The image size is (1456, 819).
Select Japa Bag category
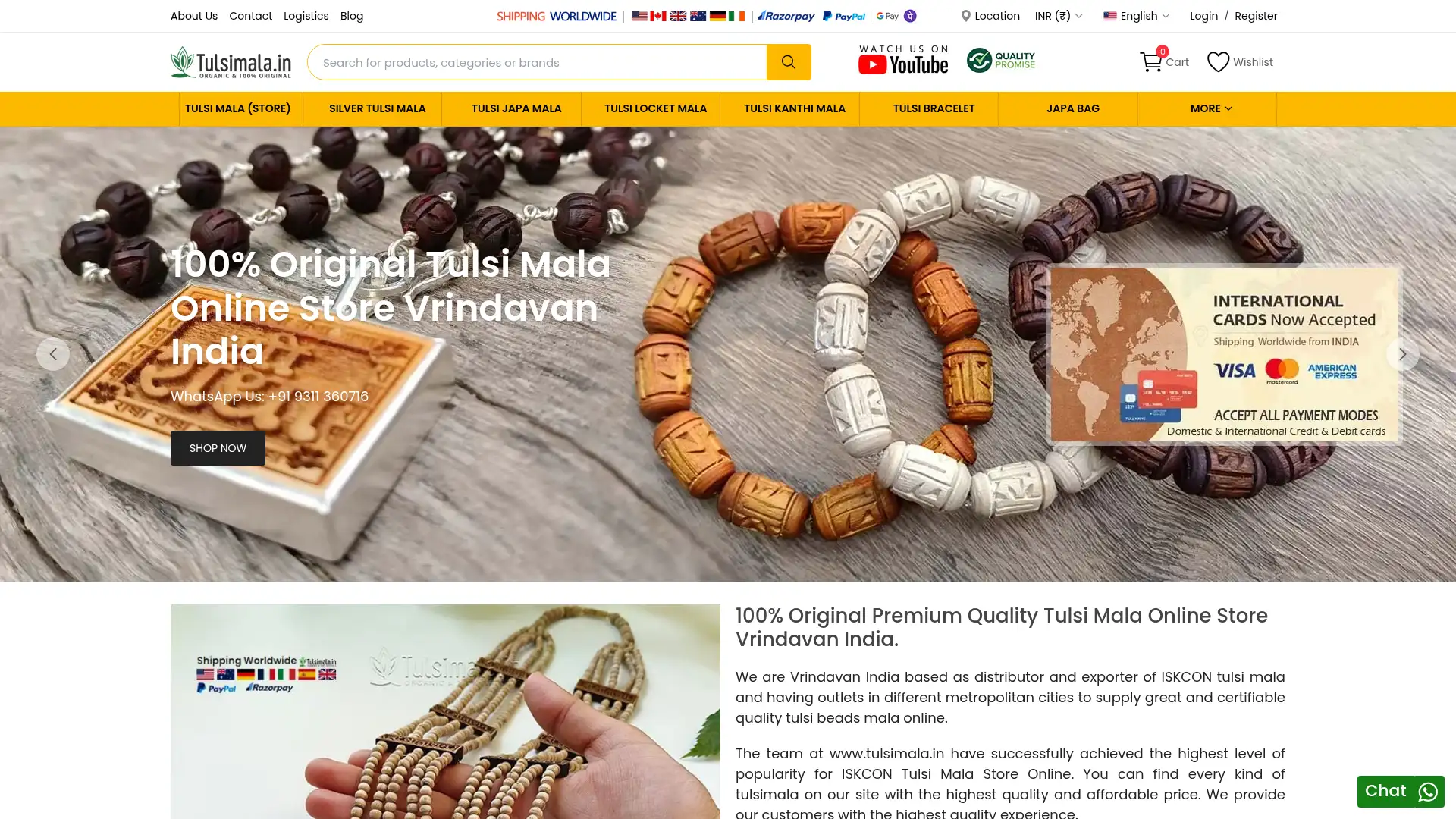click(1073, 108)
